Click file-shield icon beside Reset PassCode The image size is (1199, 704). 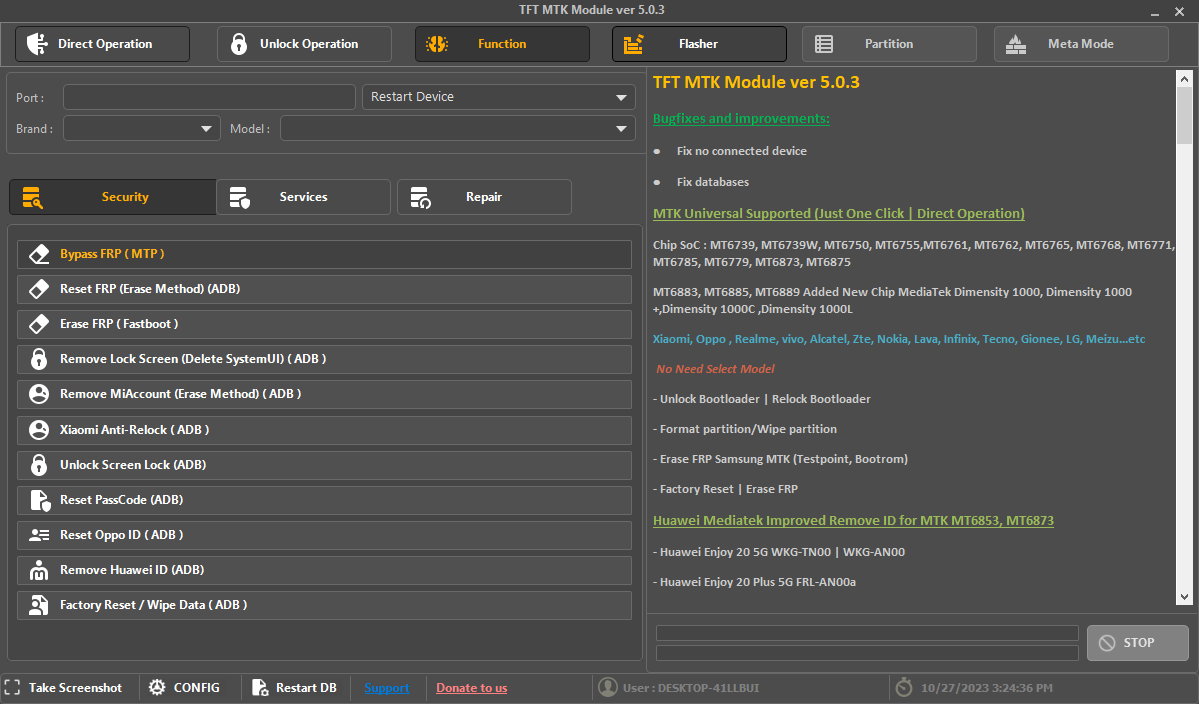tap(40, 500)
